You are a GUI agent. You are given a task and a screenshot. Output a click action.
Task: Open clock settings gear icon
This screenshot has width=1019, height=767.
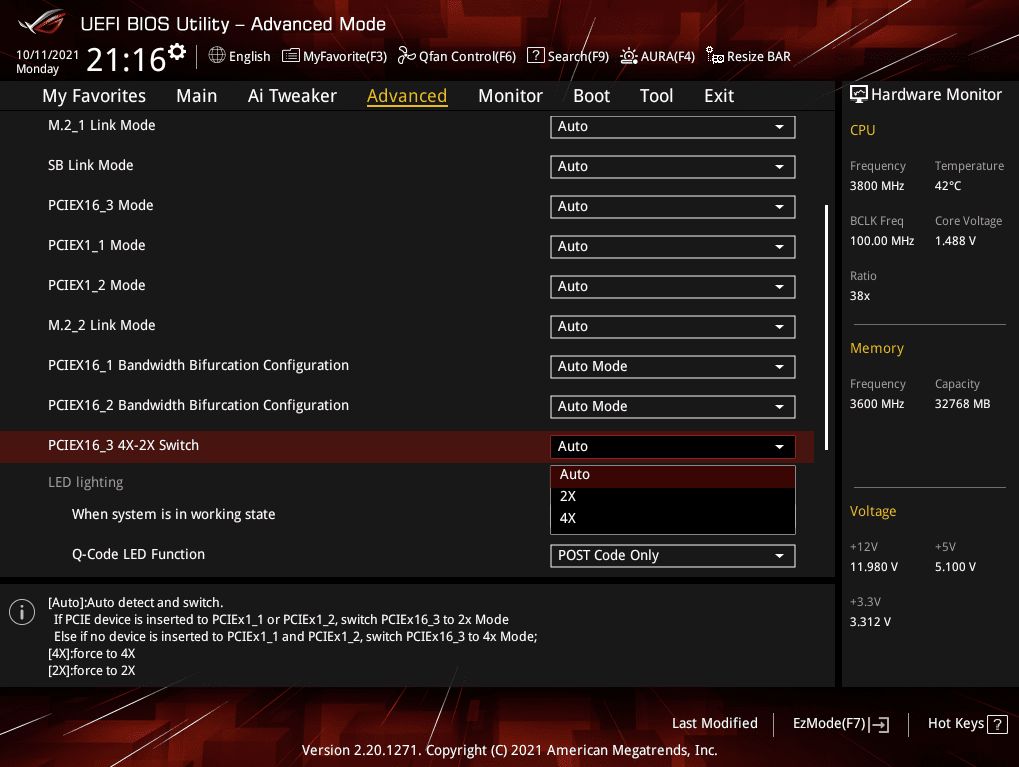tap(177, 51)
